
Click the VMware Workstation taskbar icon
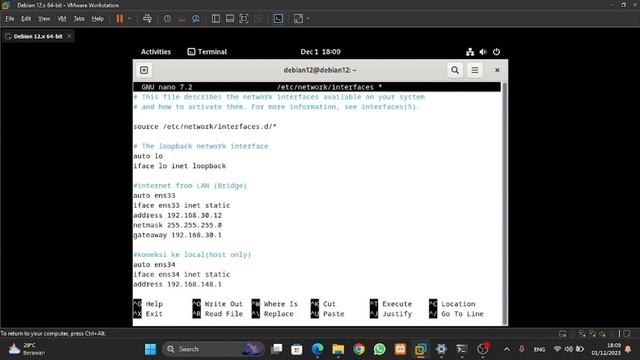coord(420,349)
